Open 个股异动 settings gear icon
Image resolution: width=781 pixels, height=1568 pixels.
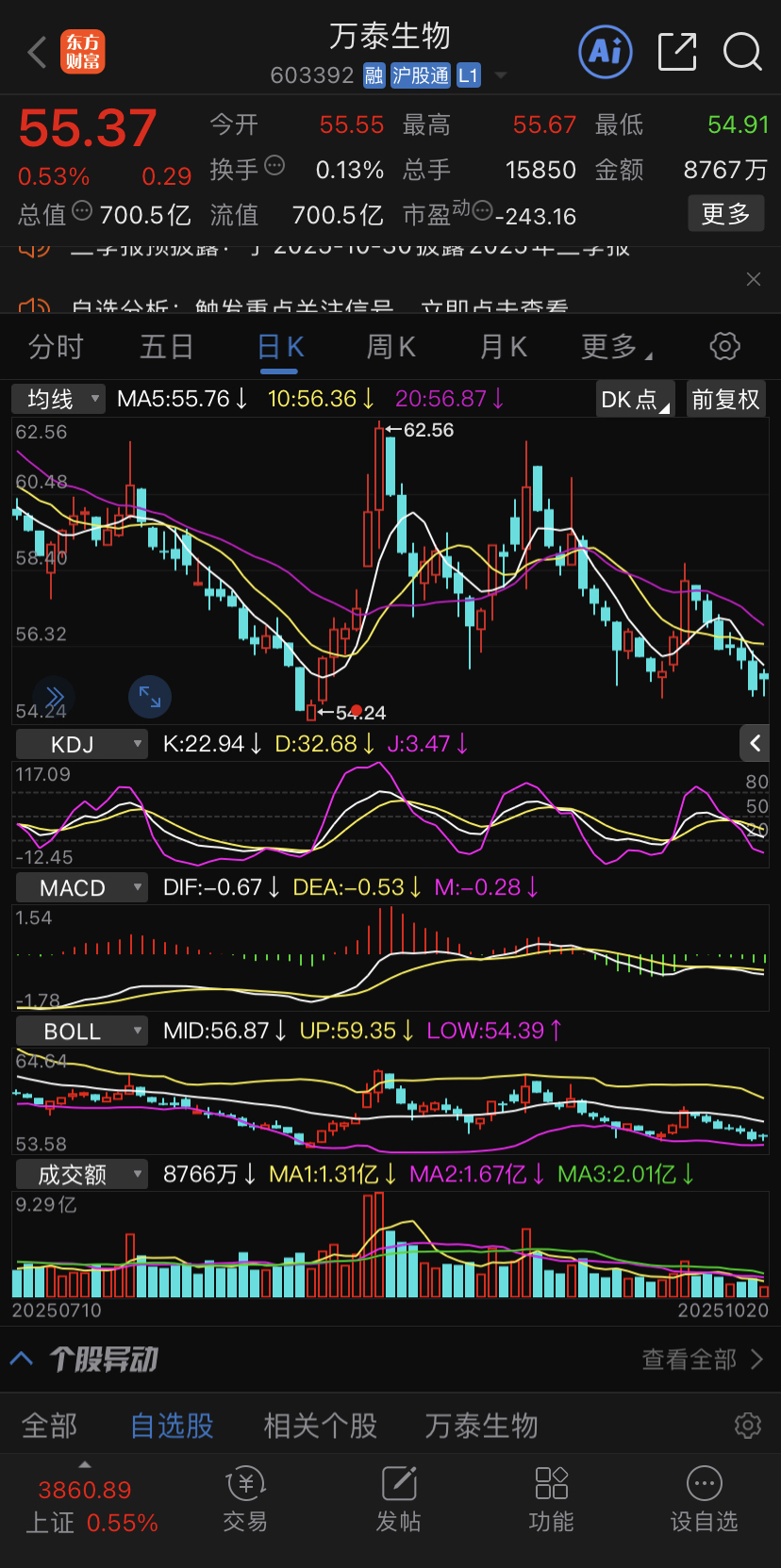coord(748,1425)
